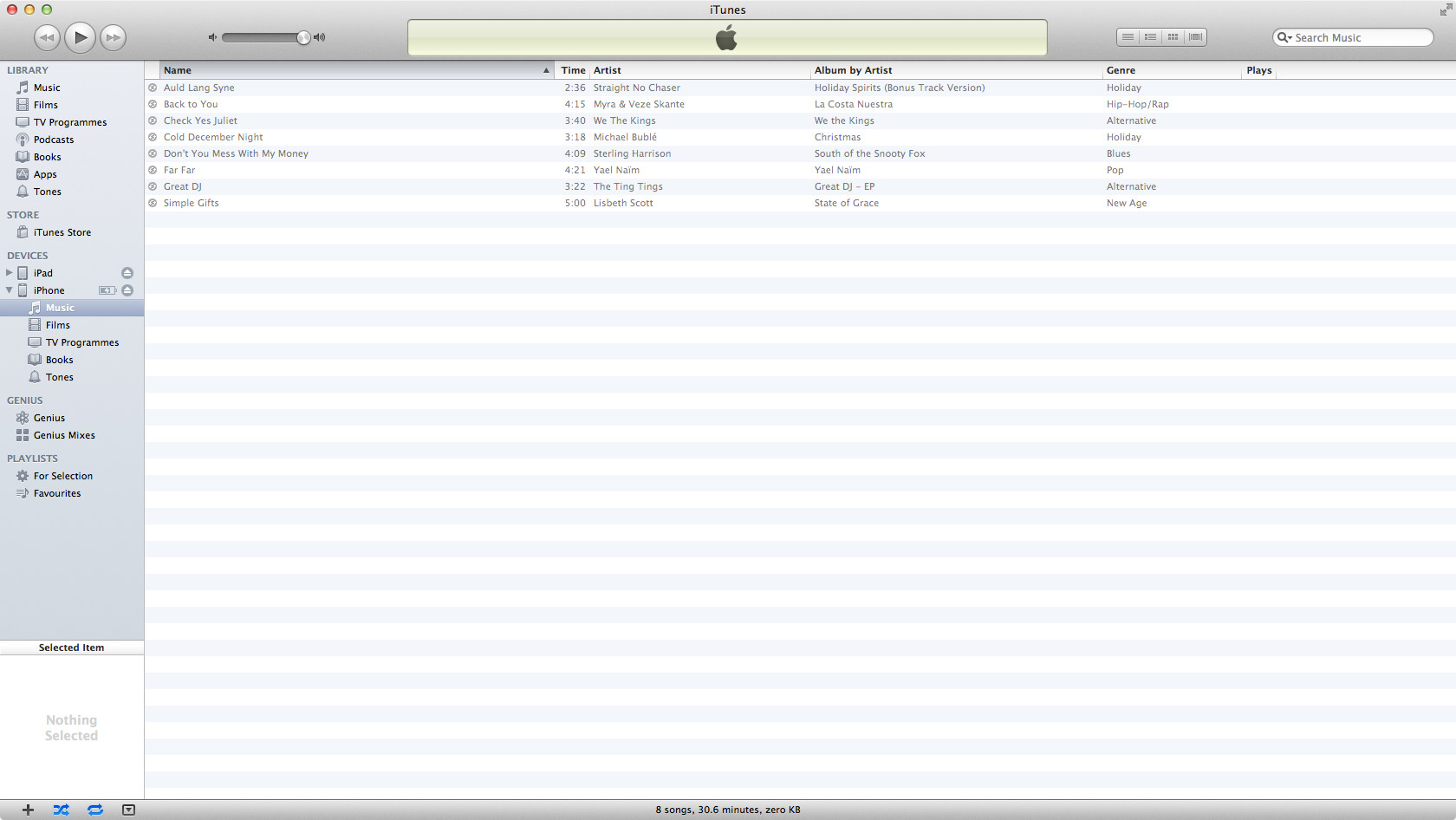Toggle repeat mode
Image resolution: width=1456 pixels, height=820 pixels.
click(95, 810)
